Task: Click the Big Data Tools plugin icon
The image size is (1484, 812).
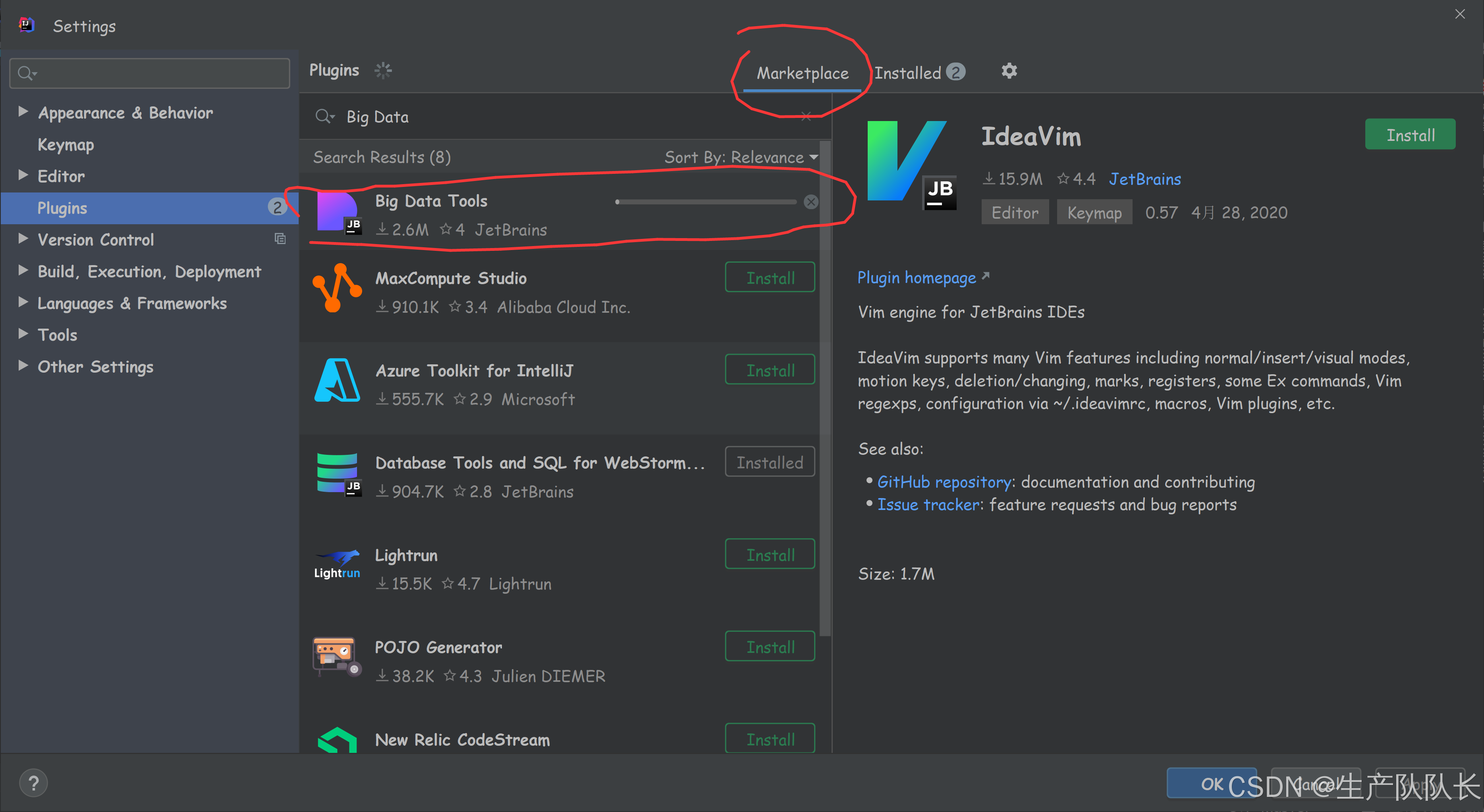Action: (x=338, y=212)
